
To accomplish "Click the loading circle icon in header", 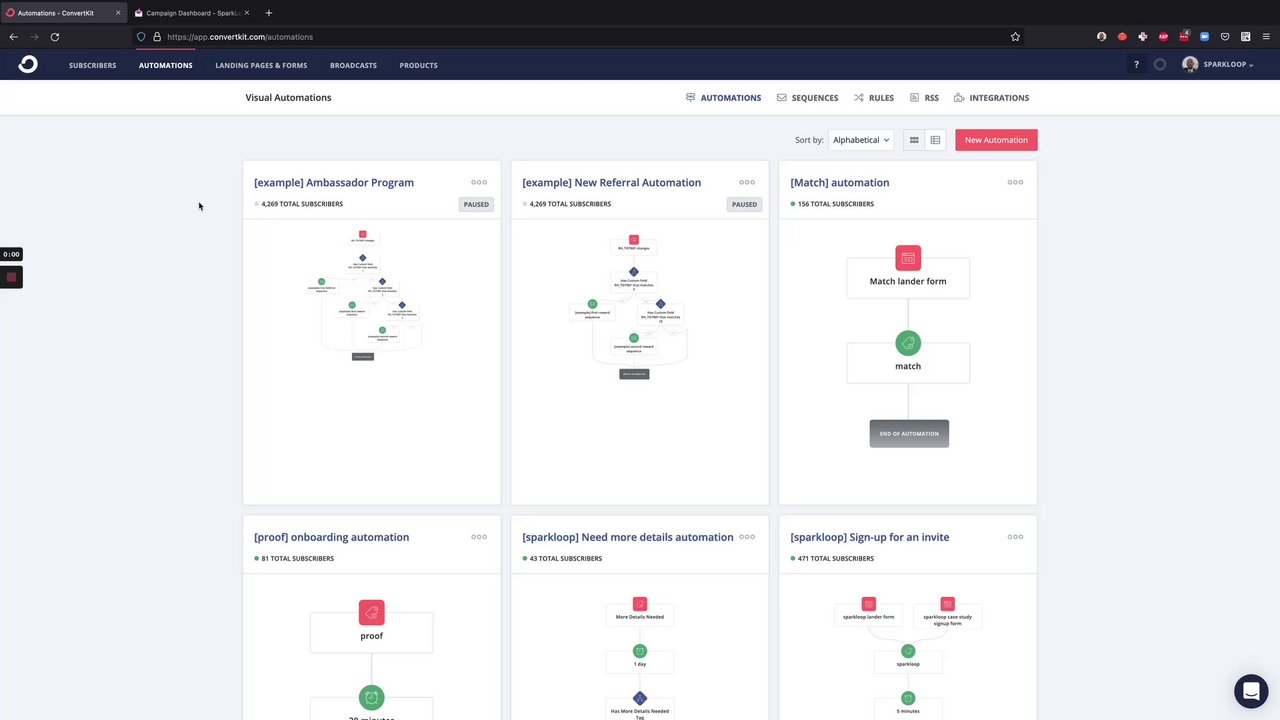I will pos(1160,65).
